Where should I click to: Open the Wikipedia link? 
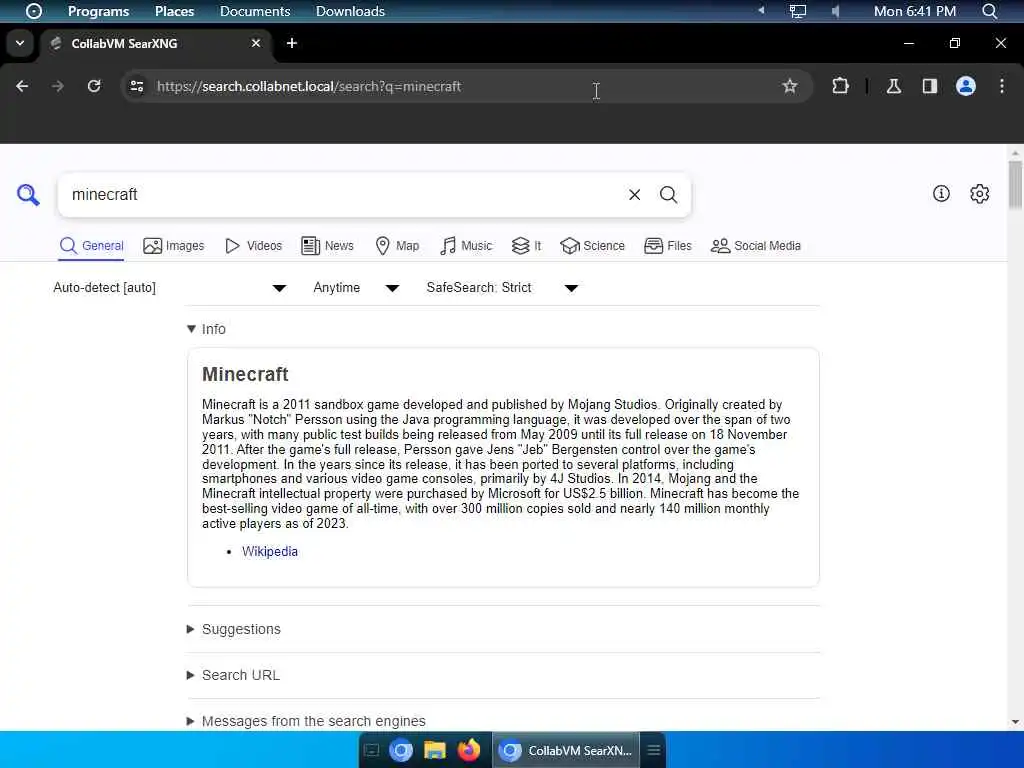(x=270, y=551)
